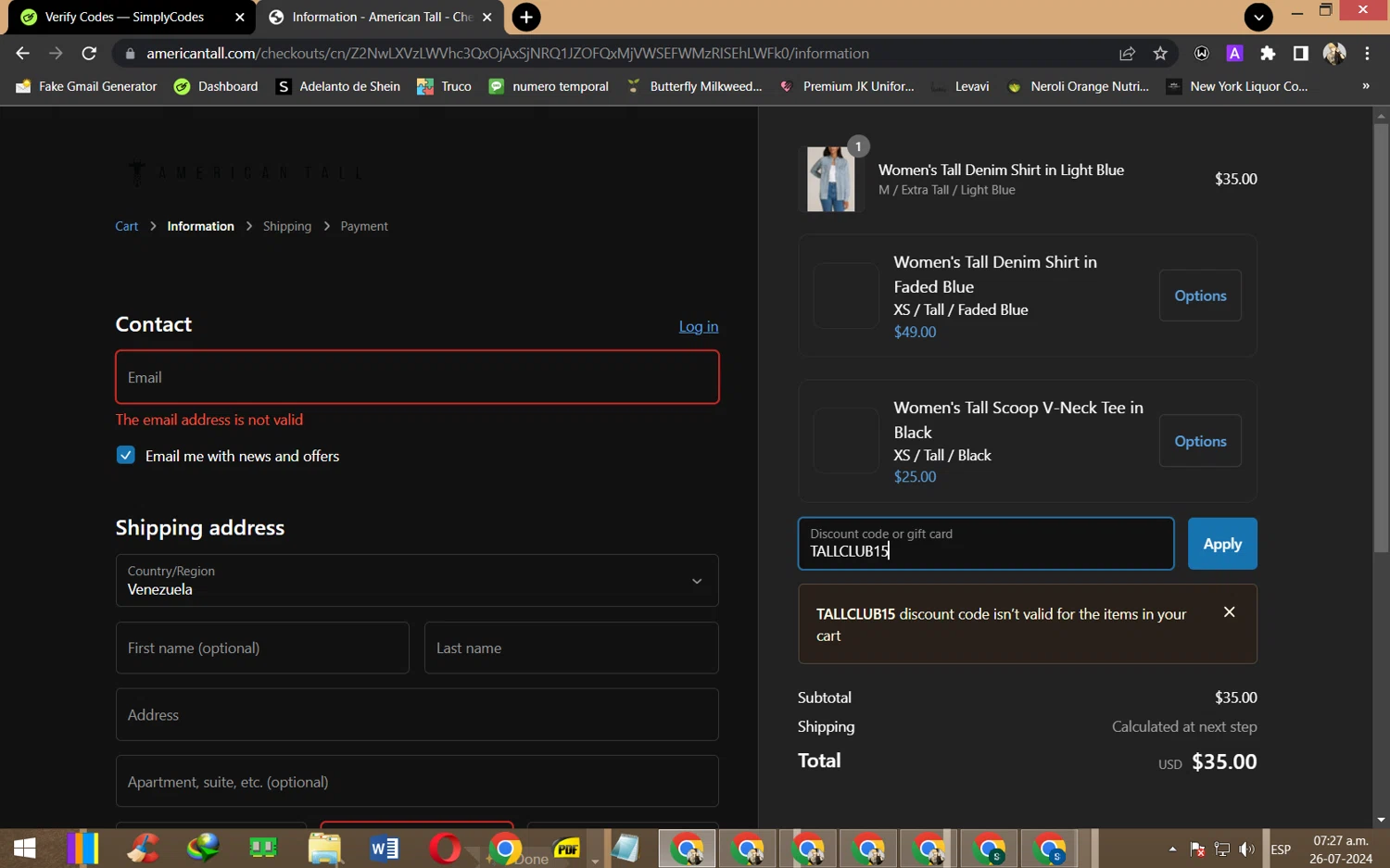Click the address bar URL
The image size is (1390, 868).
(x=508, y=54)
